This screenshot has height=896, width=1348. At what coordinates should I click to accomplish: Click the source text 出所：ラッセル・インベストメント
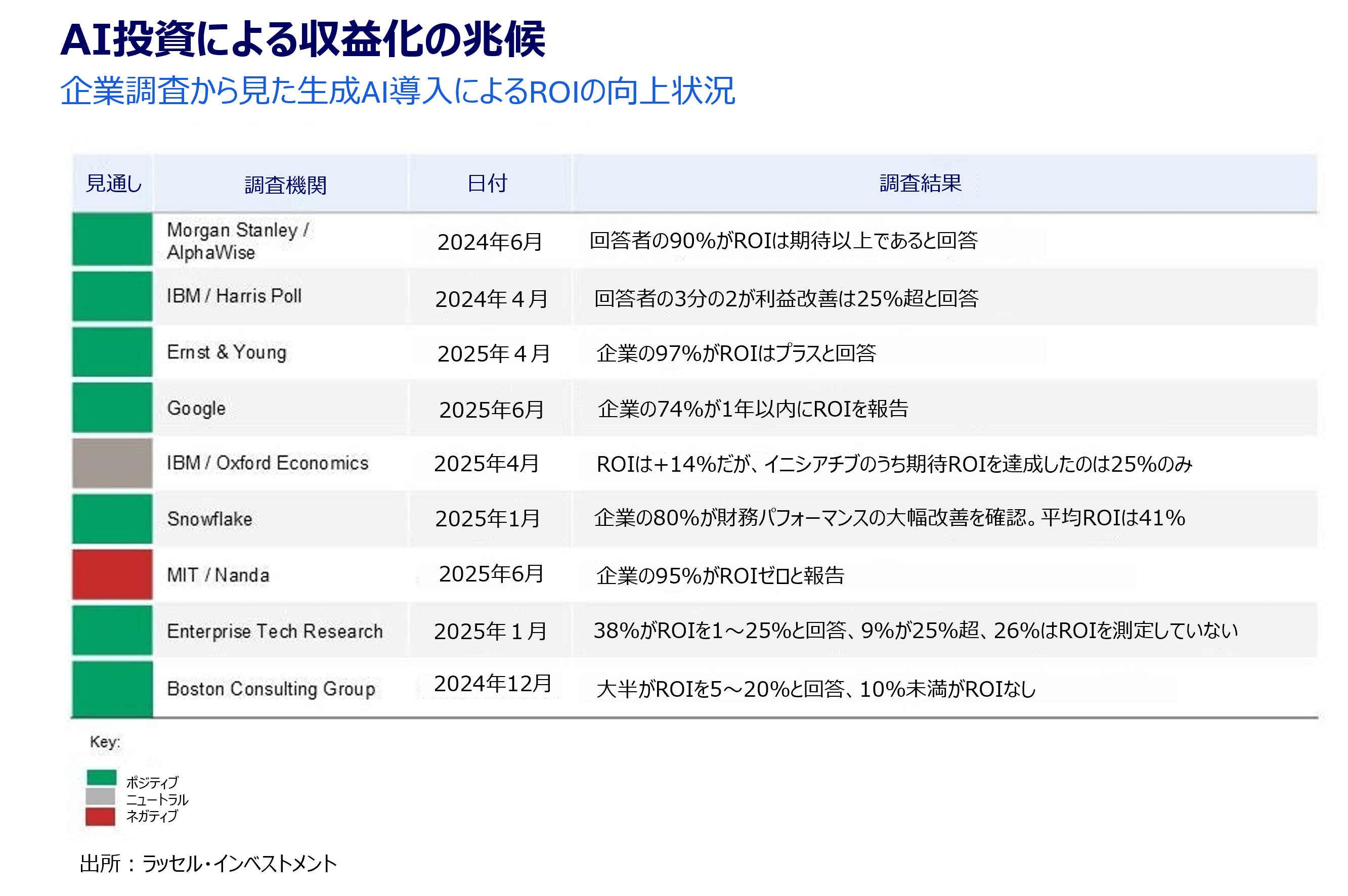click(208, 864)
